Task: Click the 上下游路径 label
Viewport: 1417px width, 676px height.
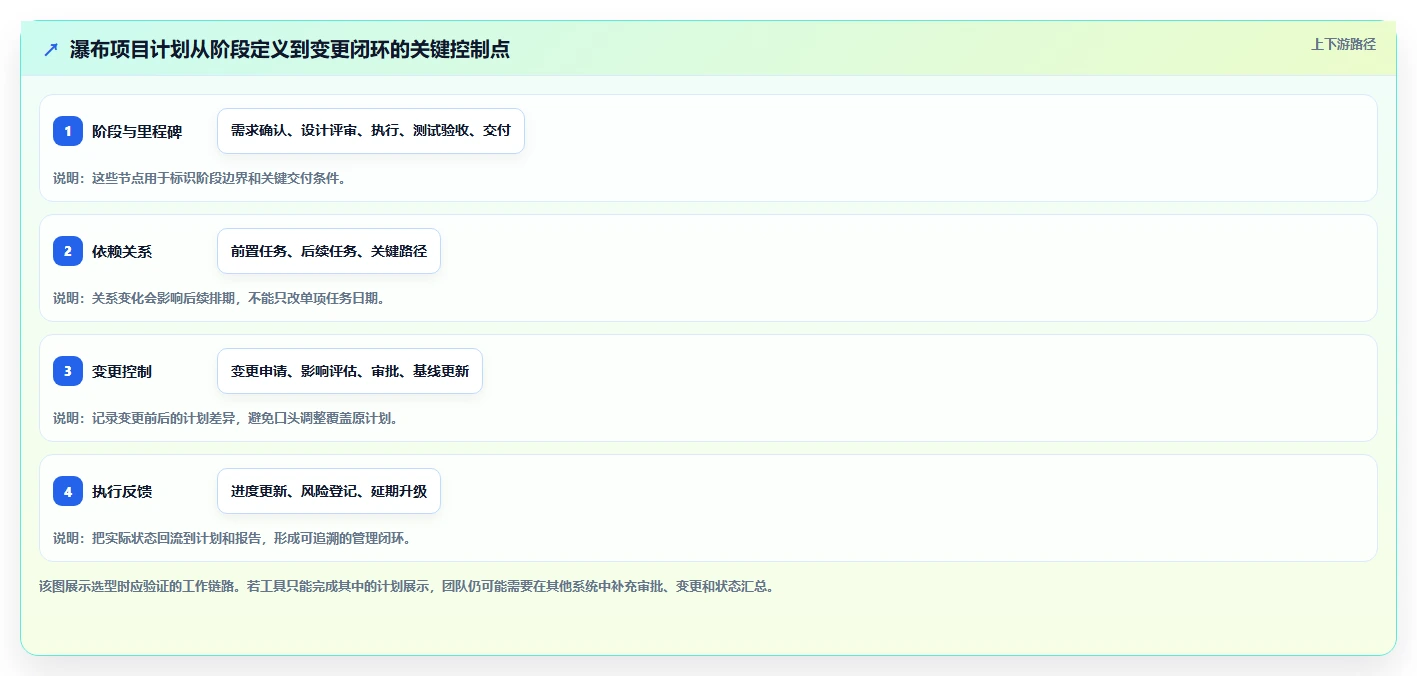Action: tap(1343, 44)
